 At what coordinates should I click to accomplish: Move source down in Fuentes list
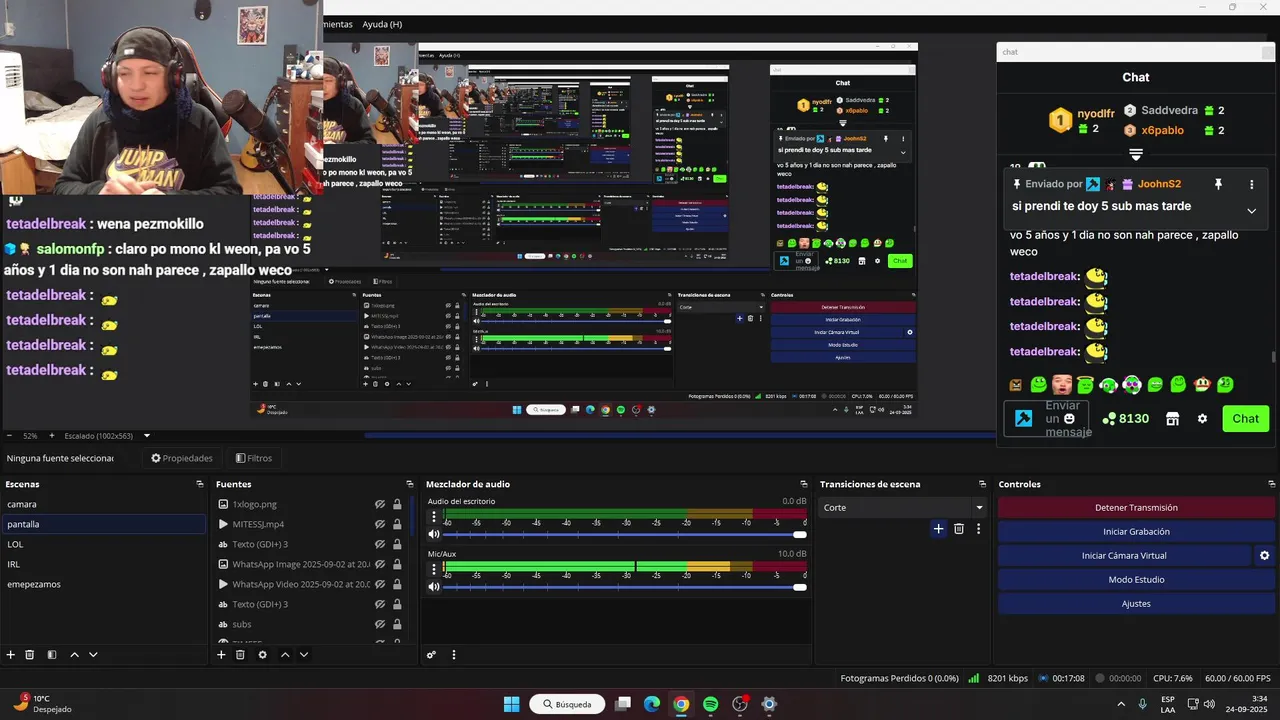pyautogui.click(x=304, y=655)
